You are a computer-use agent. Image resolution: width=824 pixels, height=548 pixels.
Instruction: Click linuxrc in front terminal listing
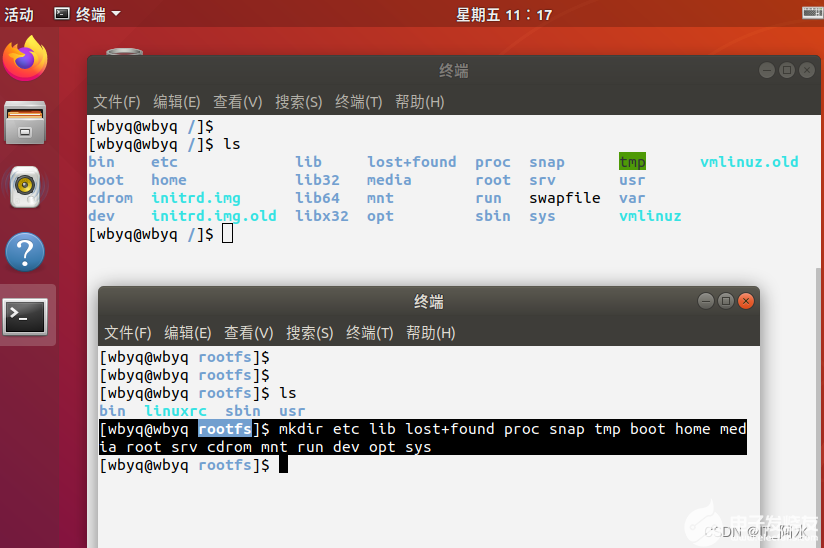176,411
